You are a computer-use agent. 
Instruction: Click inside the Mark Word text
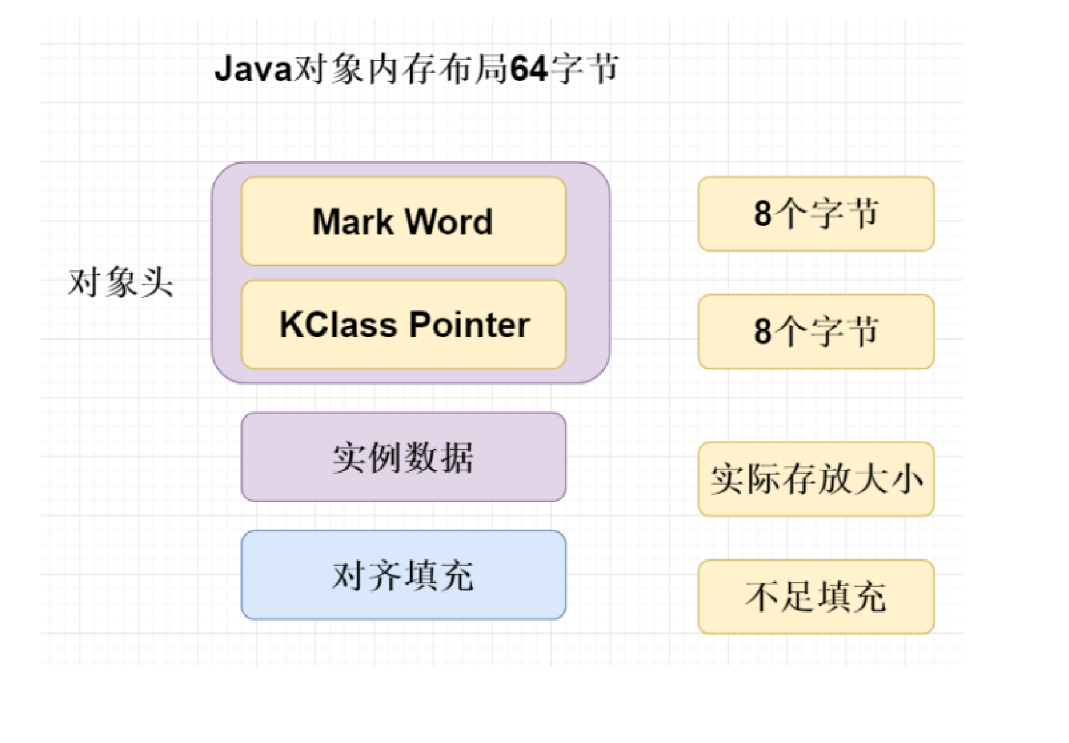pyautogui.click(x=402, y=222)
